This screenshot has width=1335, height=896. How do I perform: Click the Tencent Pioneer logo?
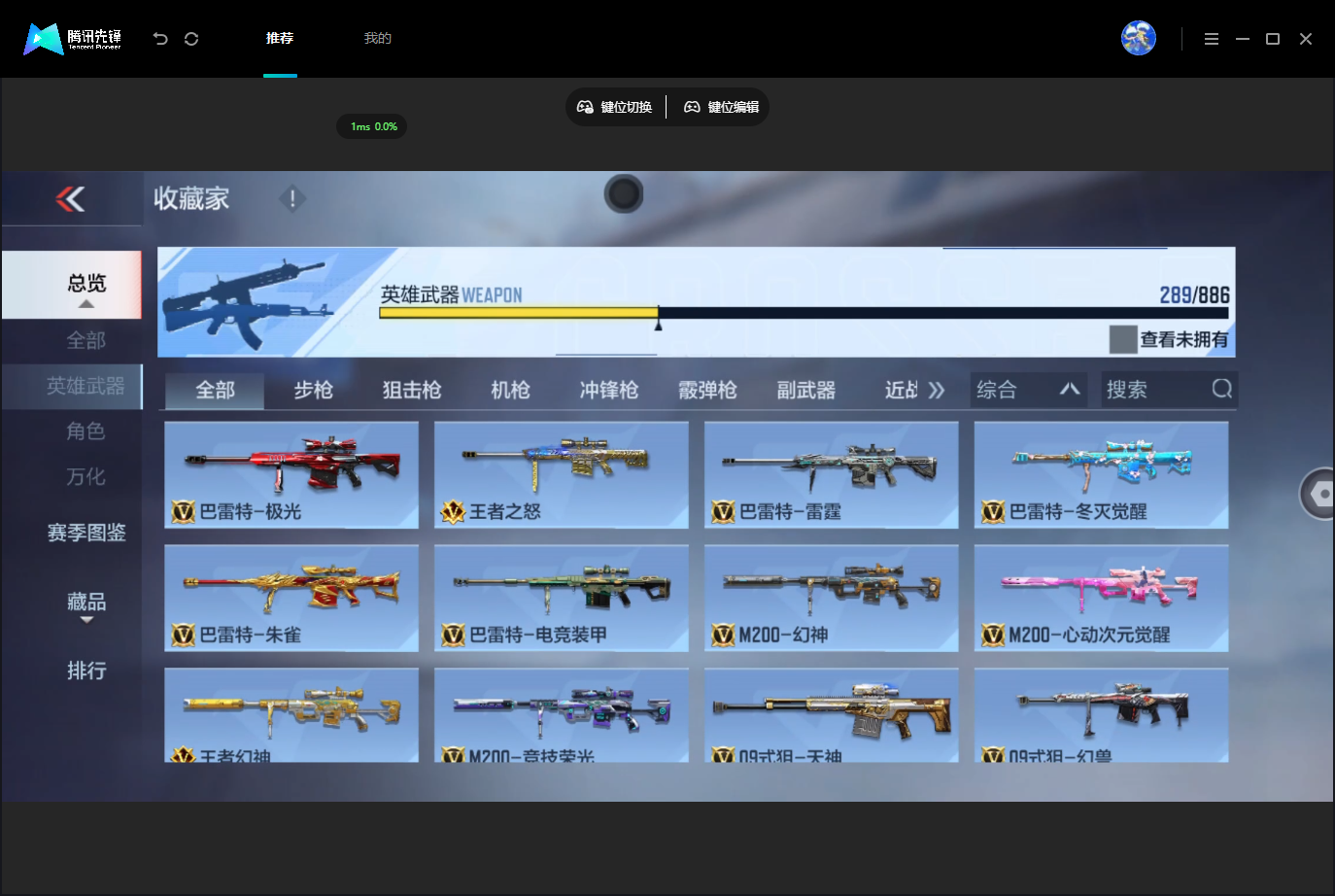[73, 39]
